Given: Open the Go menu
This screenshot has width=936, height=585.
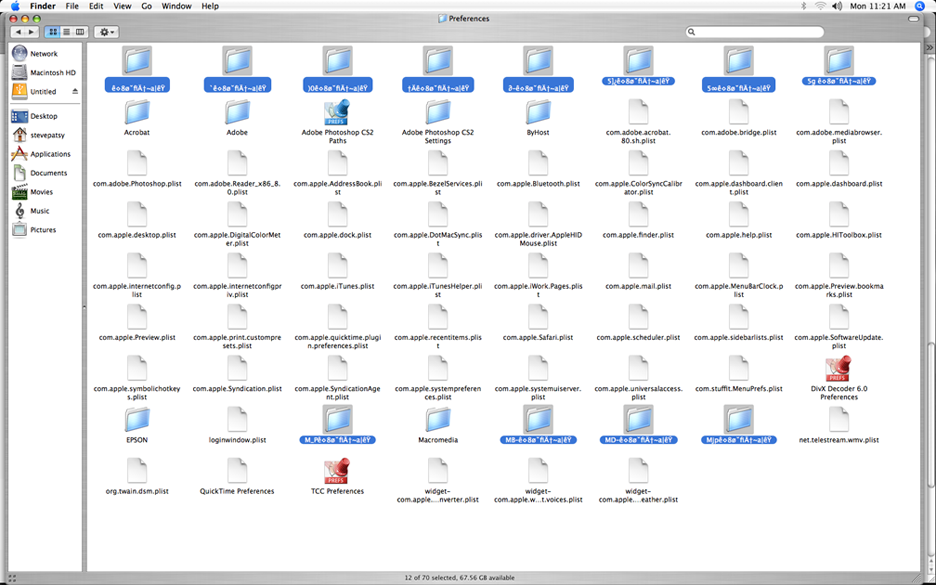Looking at the screenshot, I should click(x=147, y=6).
